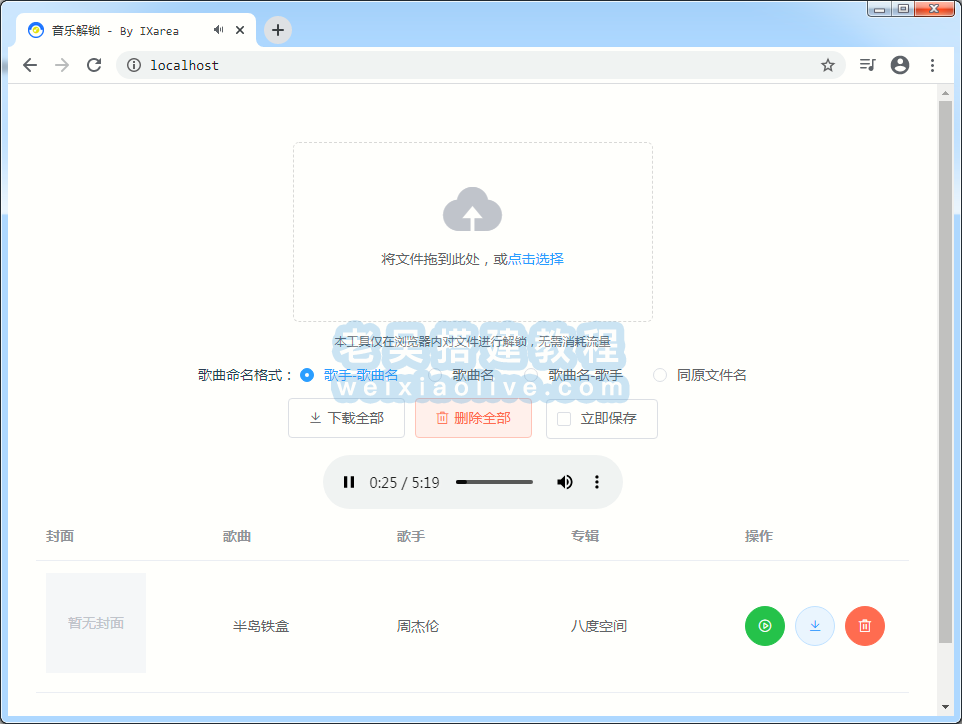Select the 歌曲名-歌手 naming format
The width and height of the screenshot is (962, 724).
pyautogui.click(x=574, y=375)
